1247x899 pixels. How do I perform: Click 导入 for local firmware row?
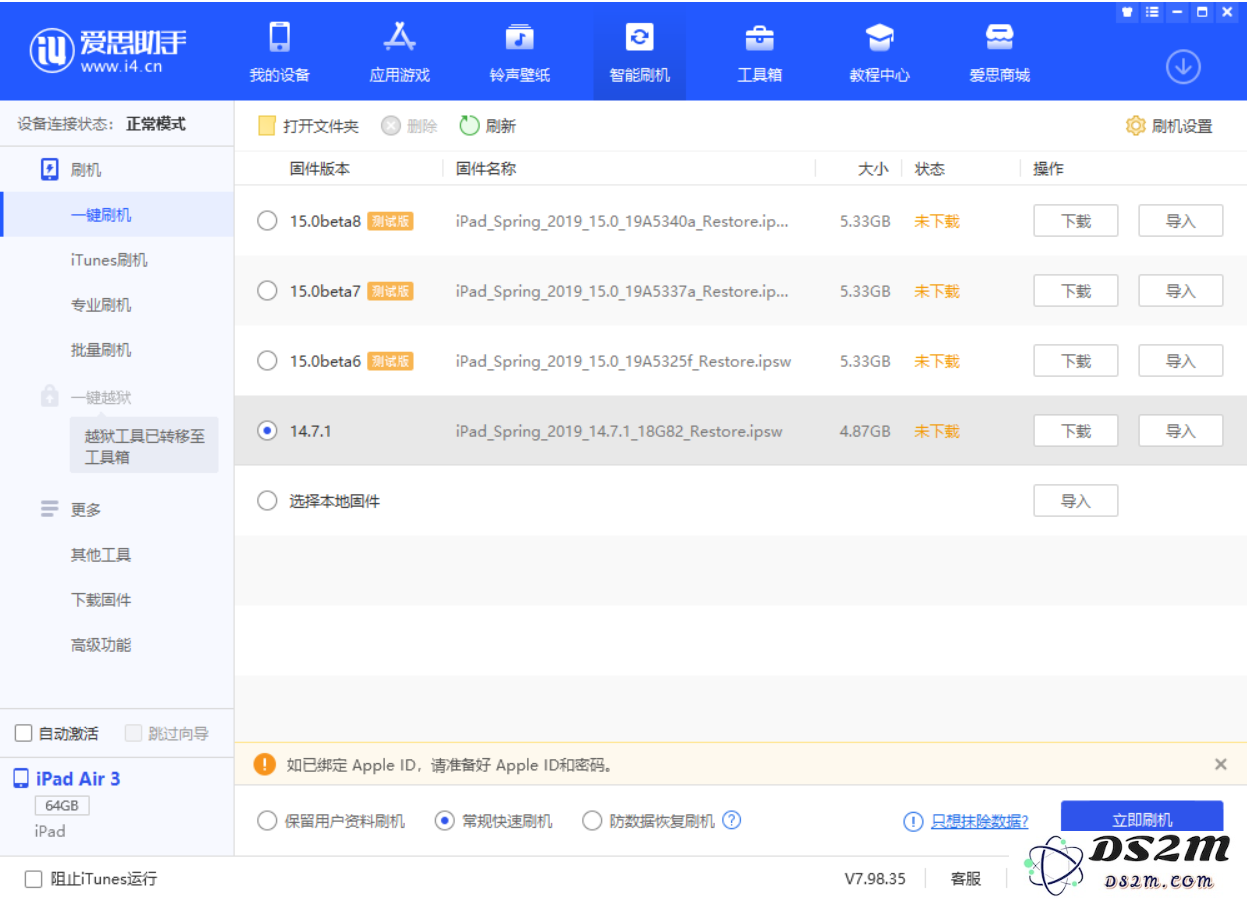1075,501
